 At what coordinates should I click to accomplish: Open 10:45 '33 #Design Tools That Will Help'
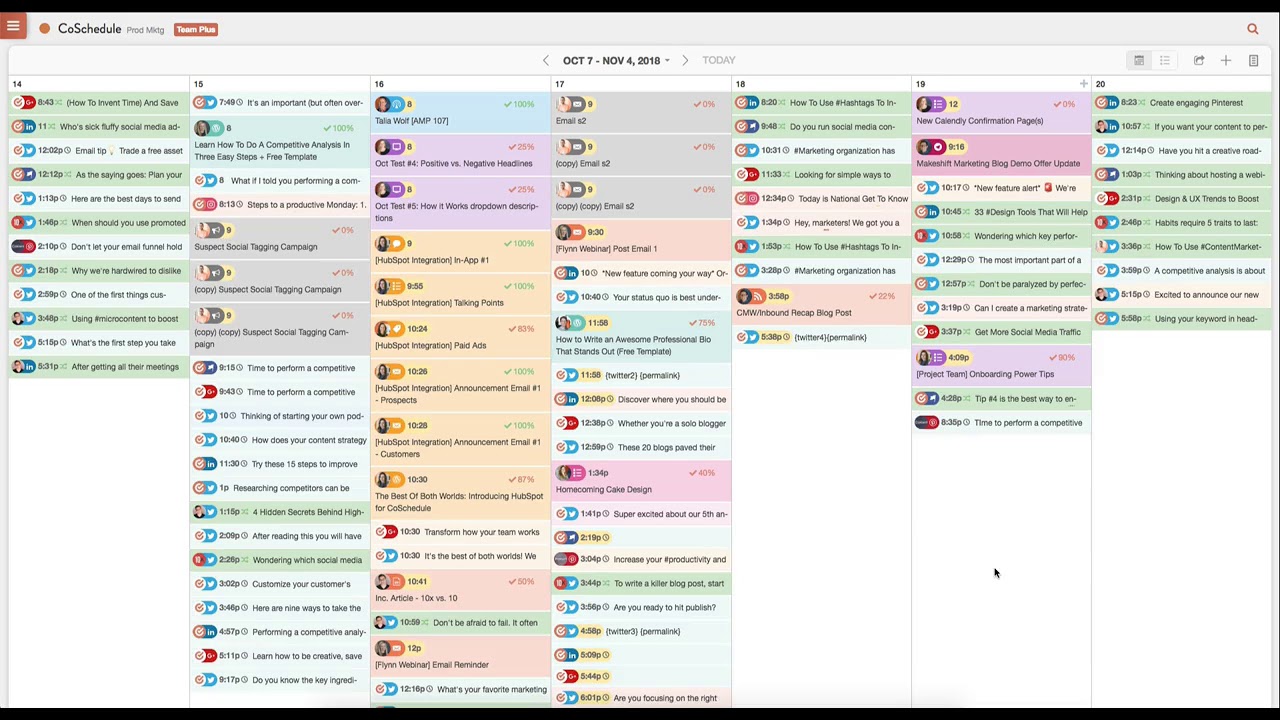[1001, 212]
